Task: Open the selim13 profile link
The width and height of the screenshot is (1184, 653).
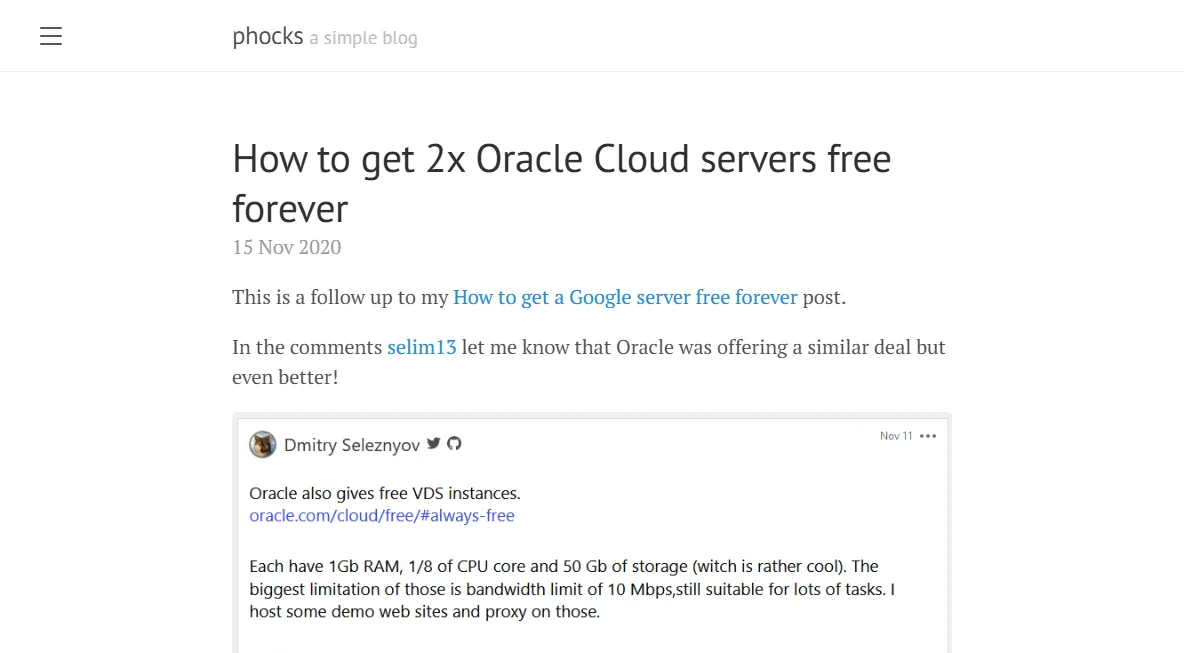Action: click(x=422, y=347)
